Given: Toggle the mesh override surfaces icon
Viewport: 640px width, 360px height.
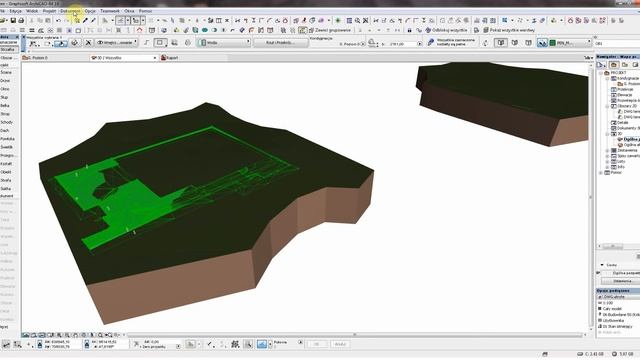Looking at the screenshot, I should point(542,42).
